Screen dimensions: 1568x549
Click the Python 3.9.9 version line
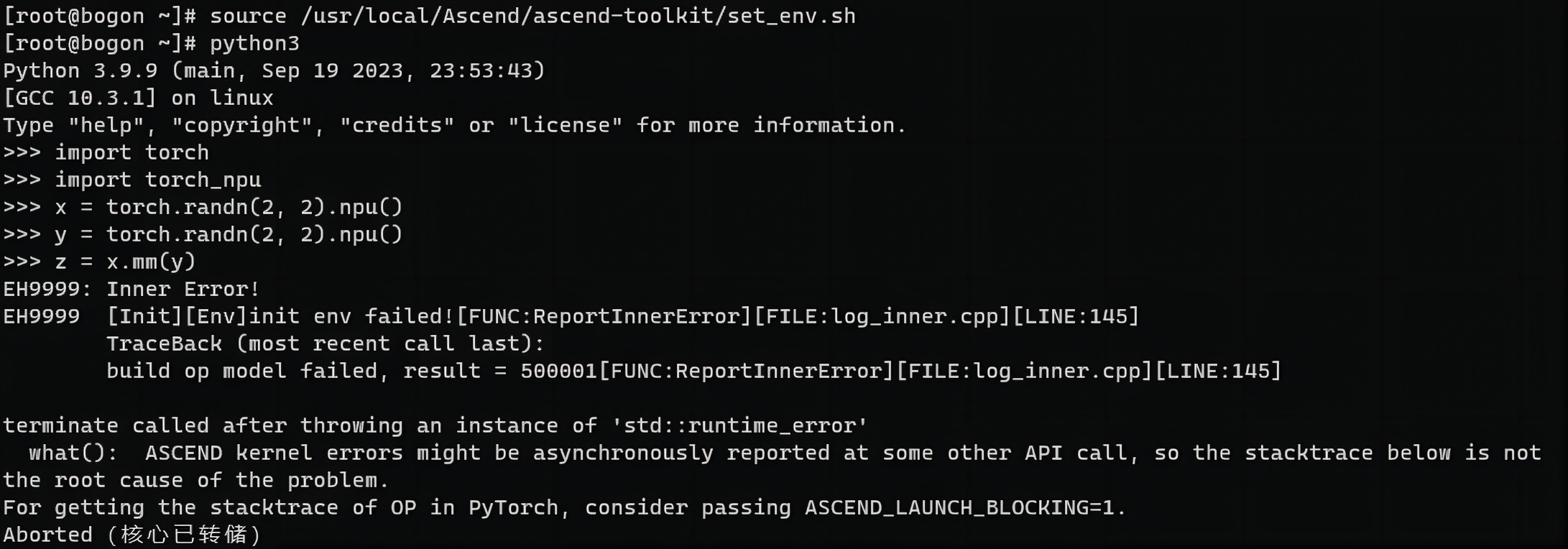coord(275,70)
